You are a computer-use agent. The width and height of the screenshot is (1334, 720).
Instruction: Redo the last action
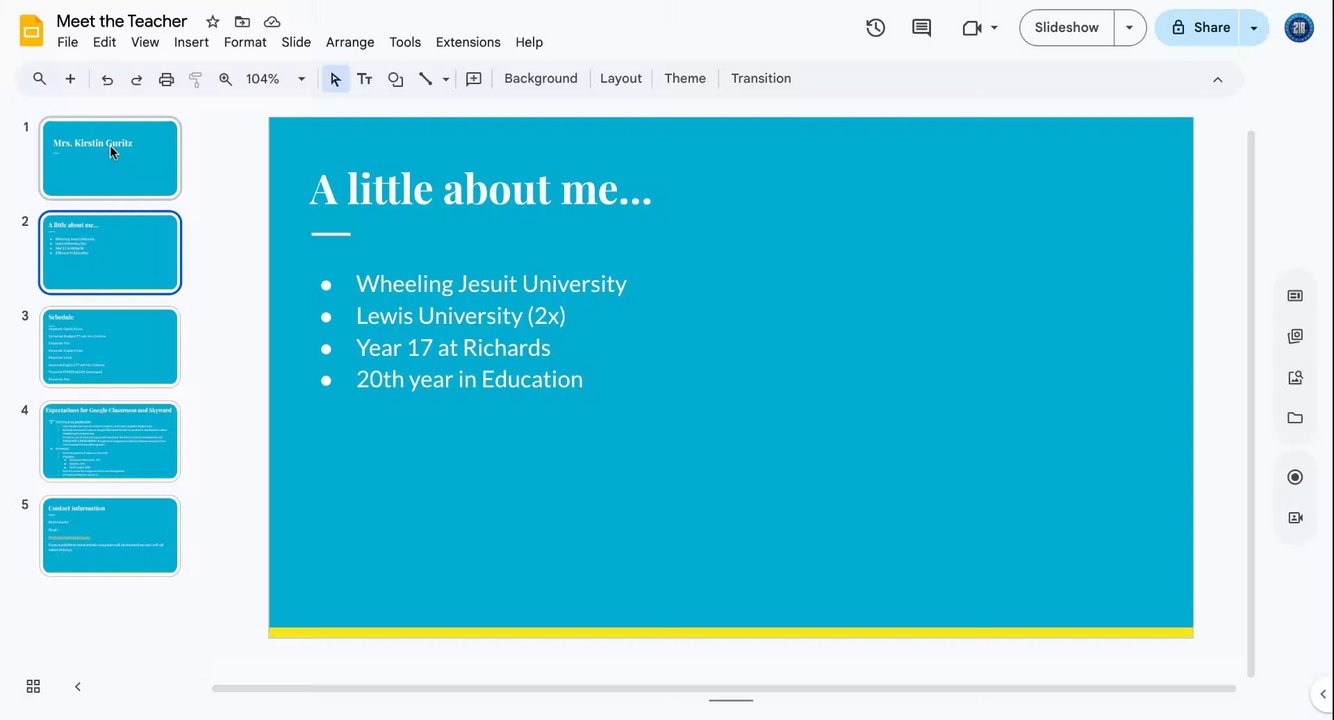tap(137, 79)
